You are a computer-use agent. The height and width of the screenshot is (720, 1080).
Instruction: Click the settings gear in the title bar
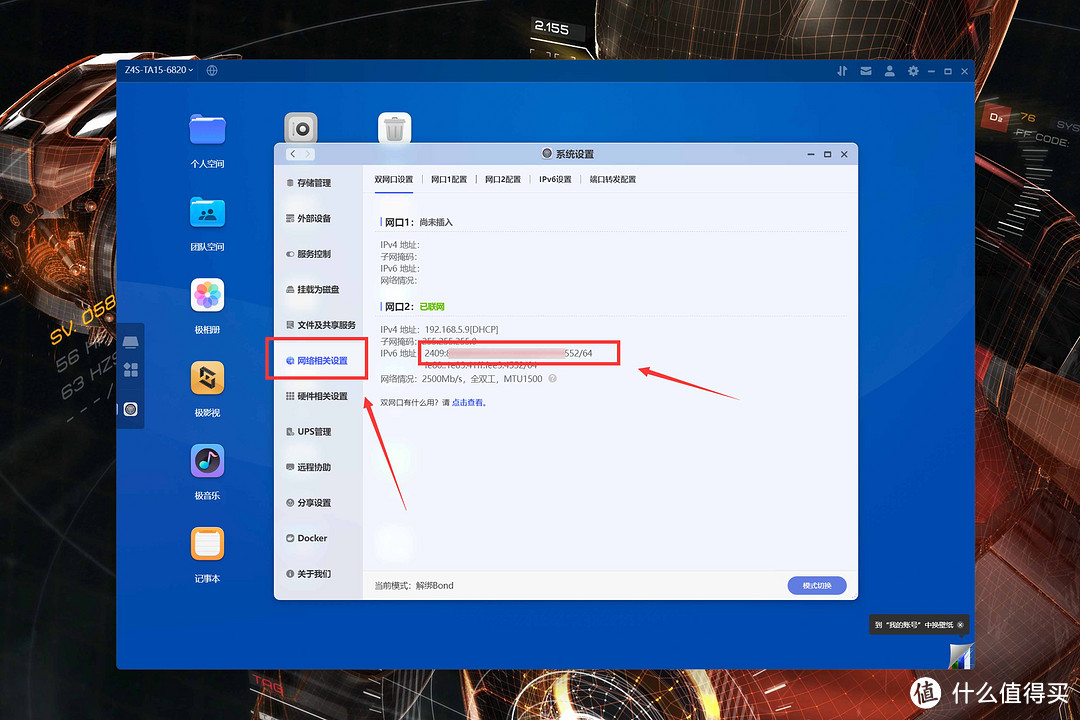point(913,70)
